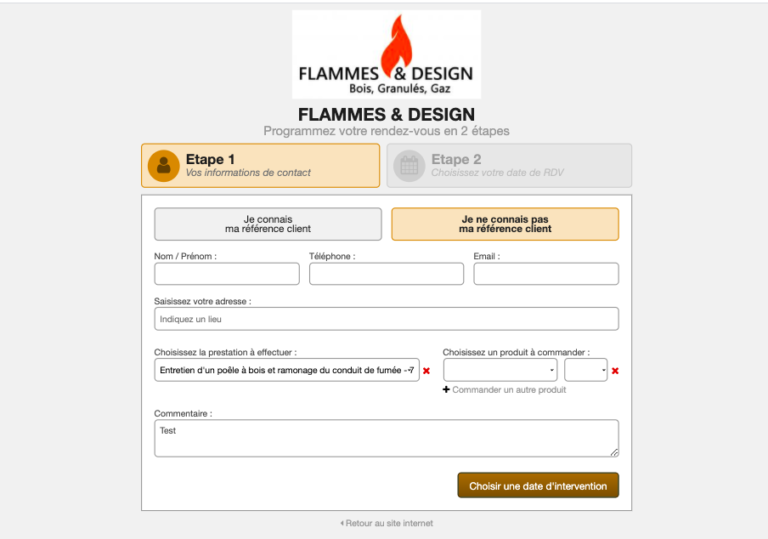Follow the "Retour au site internet" link
768x539 pixels.
(x=389, y=523)
